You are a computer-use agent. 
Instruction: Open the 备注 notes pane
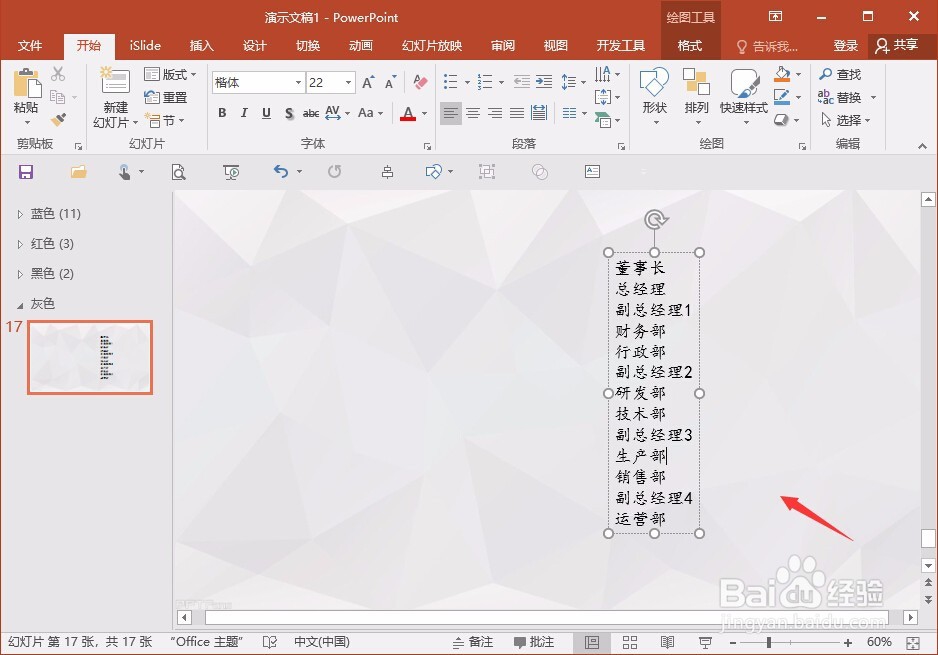(473, 642)
